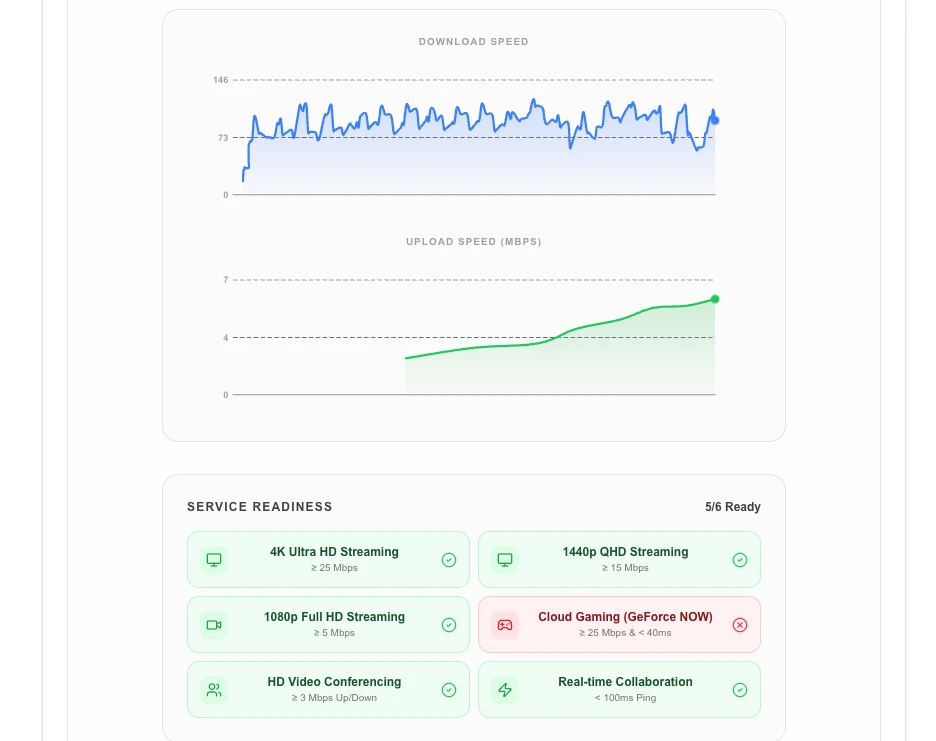Click the monitor icon for 1440p QHD Streaming
This screenshot has width=936, height=741.
(x=505, y=559)
